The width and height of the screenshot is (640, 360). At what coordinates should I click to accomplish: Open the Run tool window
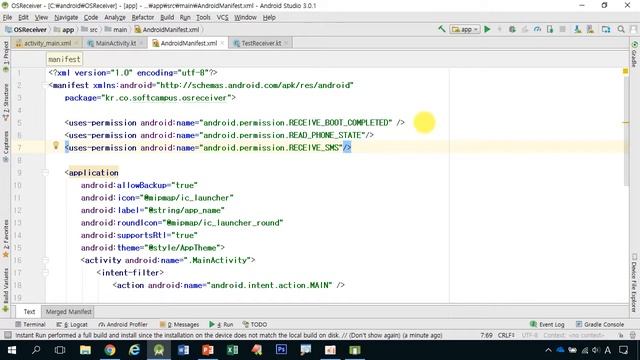[221, 324]
